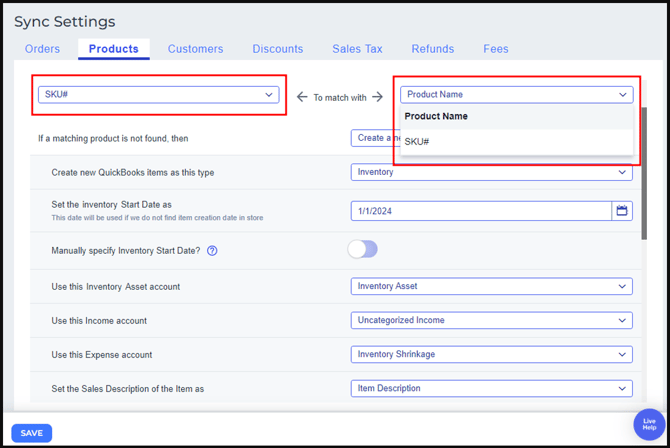Choose Product Name option in the list
Screen dimensions: 670x448
436,117
